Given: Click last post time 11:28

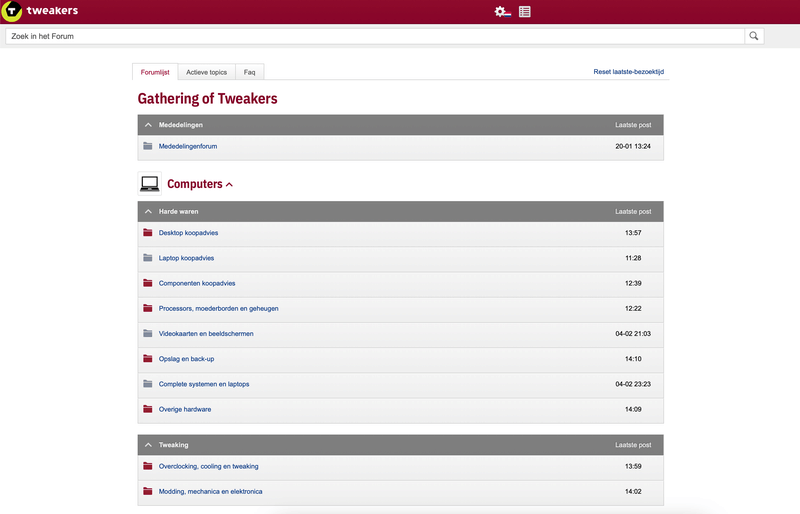Looking at the screenshot, I should [633, 258].
